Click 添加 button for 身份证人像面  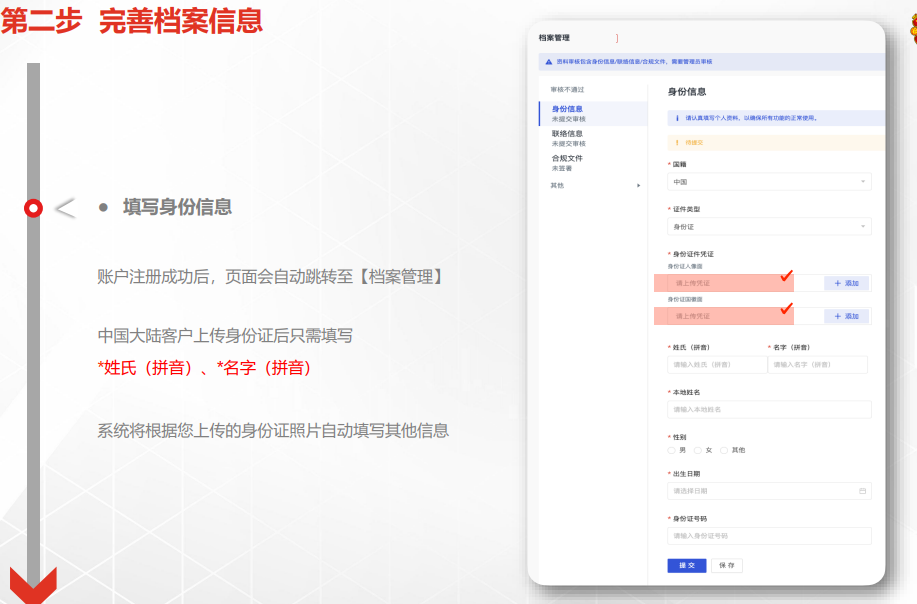coord(847,283)
